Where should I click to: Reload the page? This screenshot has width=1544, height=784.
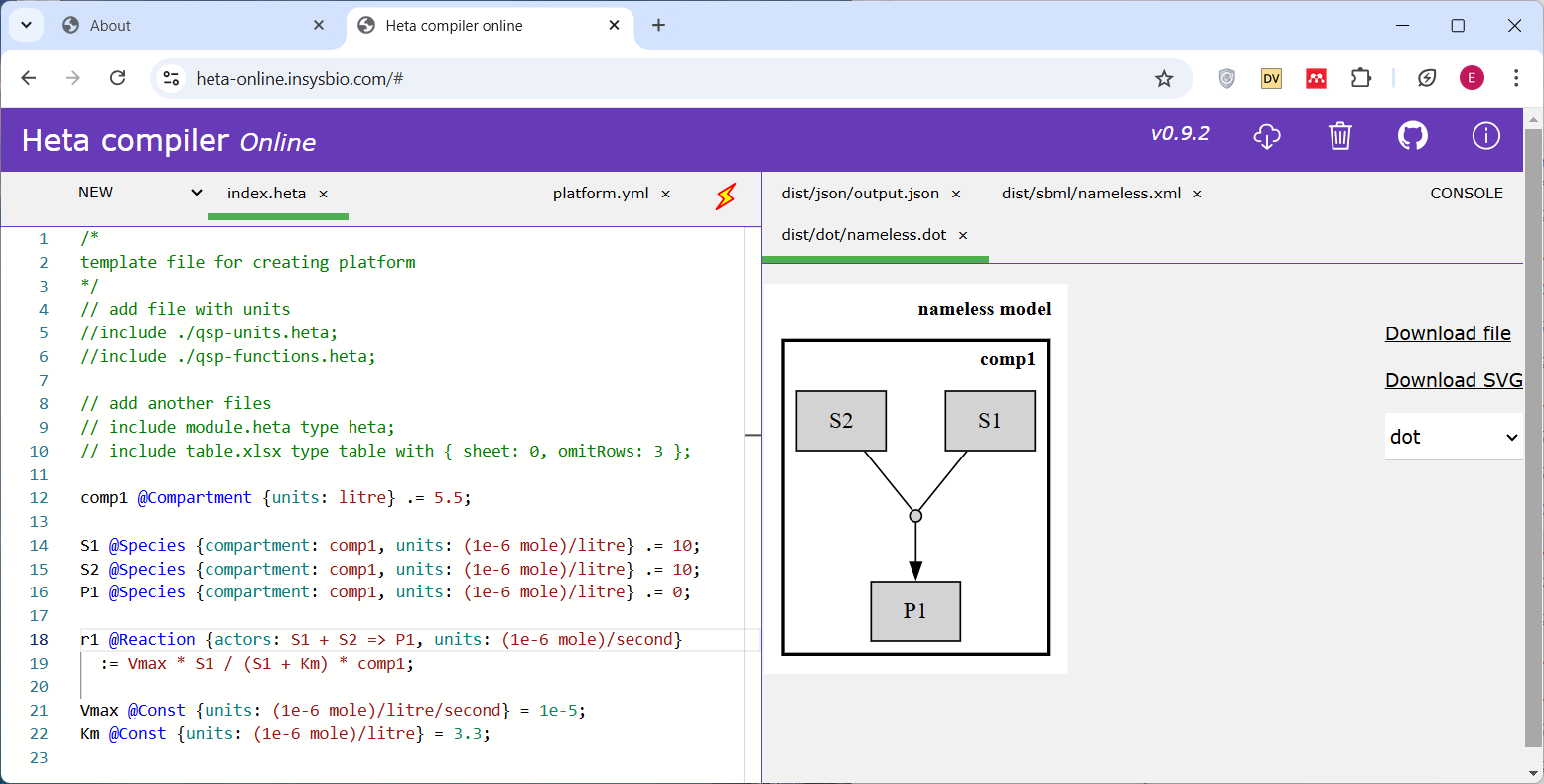117,78
